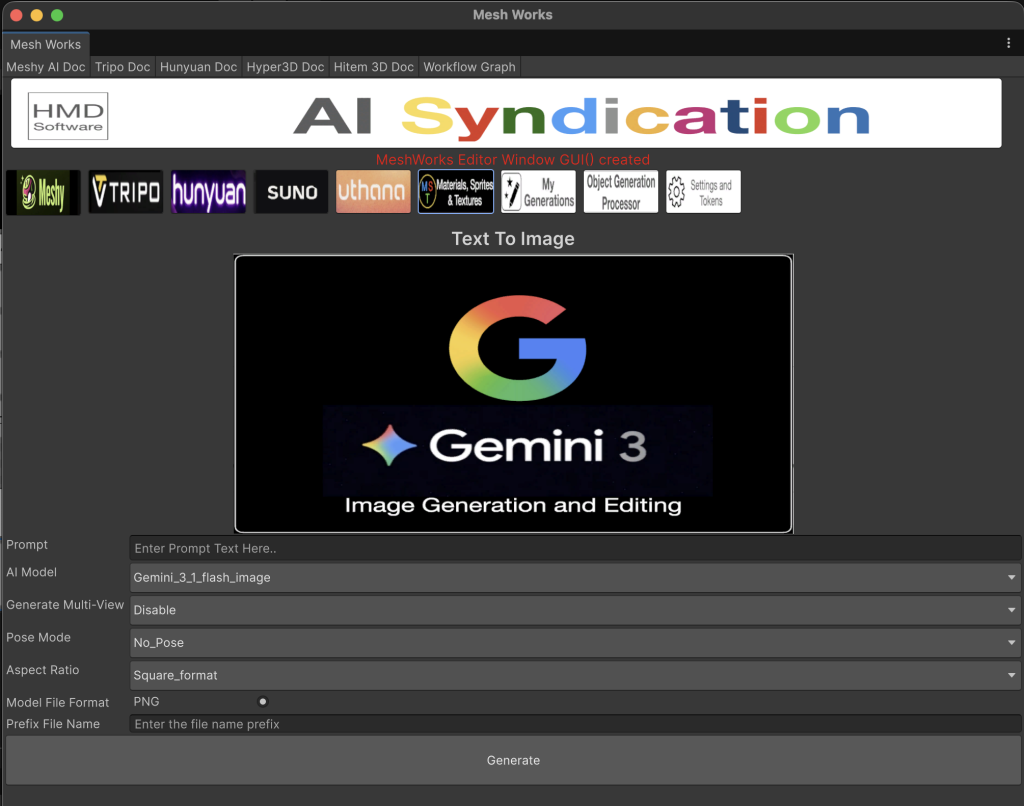Click the Generate button
Image resolution: width=1024 pixels, height=806 pixels.
pos(513,760)
